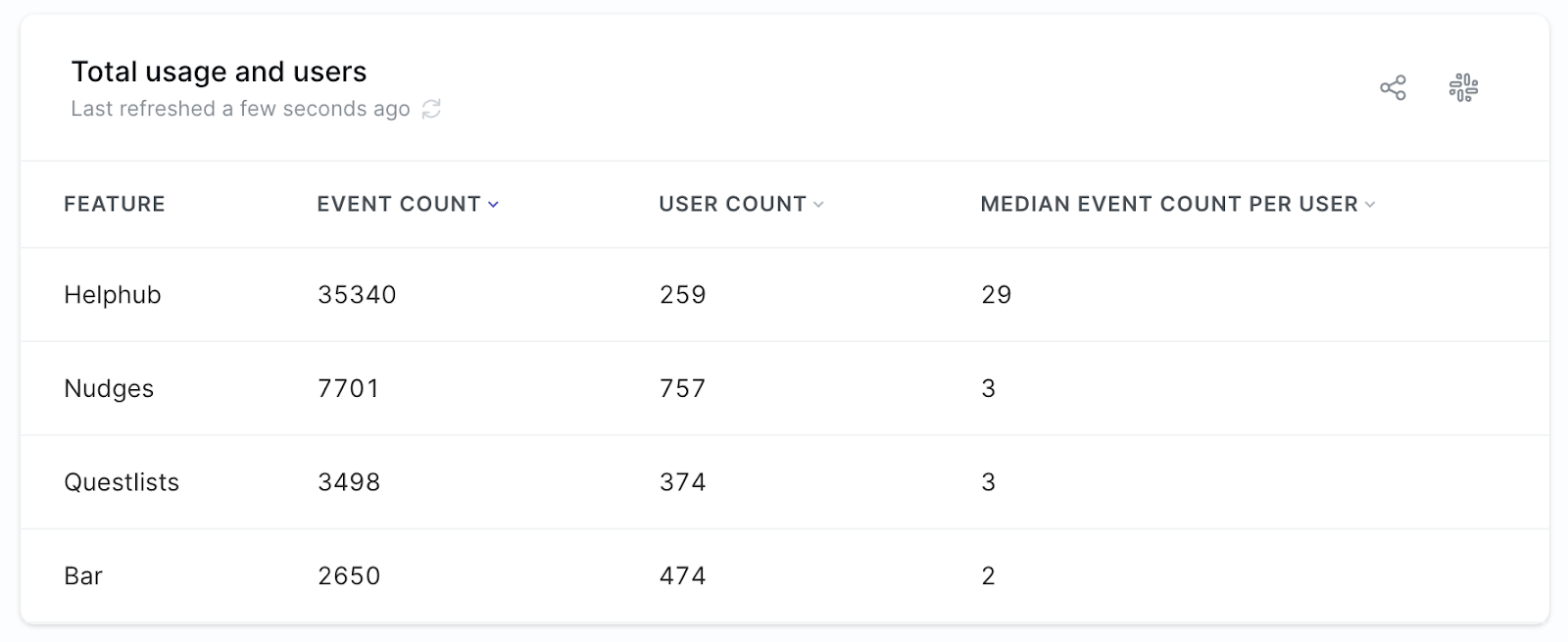Select the Nudges feature row

pyautogui.click(x=109, y=389)
